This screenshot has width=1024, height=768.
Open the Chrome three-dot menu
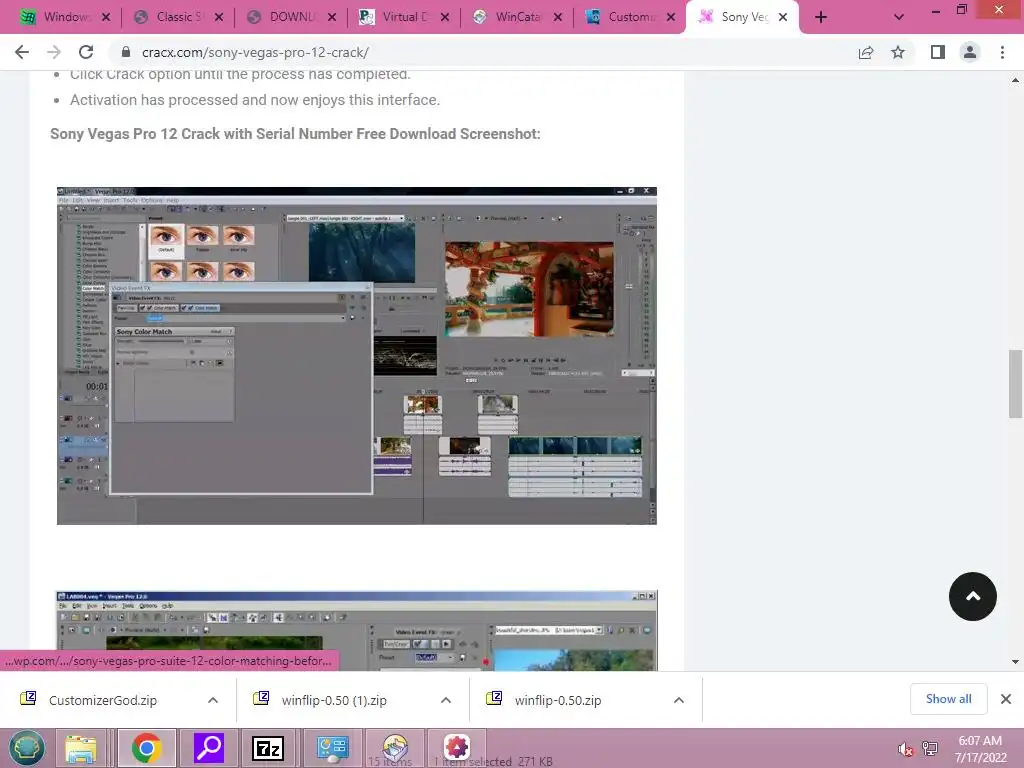point(1002,52)
